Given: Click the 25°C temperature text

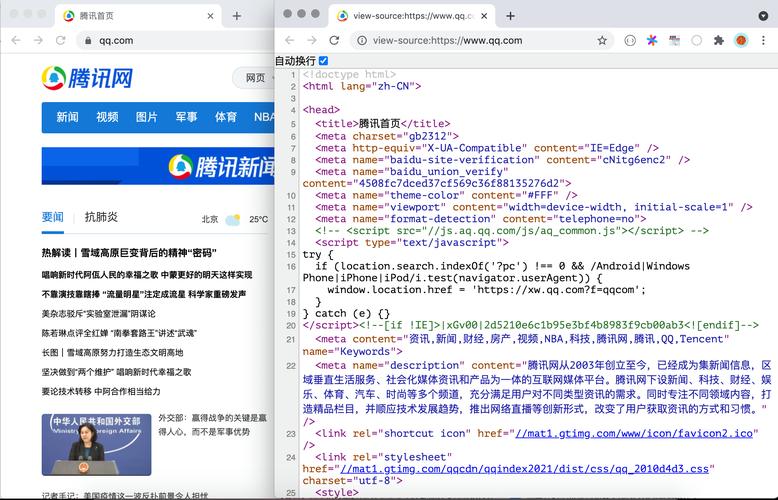Looking at the screenshot, I should tap(258, 219).
